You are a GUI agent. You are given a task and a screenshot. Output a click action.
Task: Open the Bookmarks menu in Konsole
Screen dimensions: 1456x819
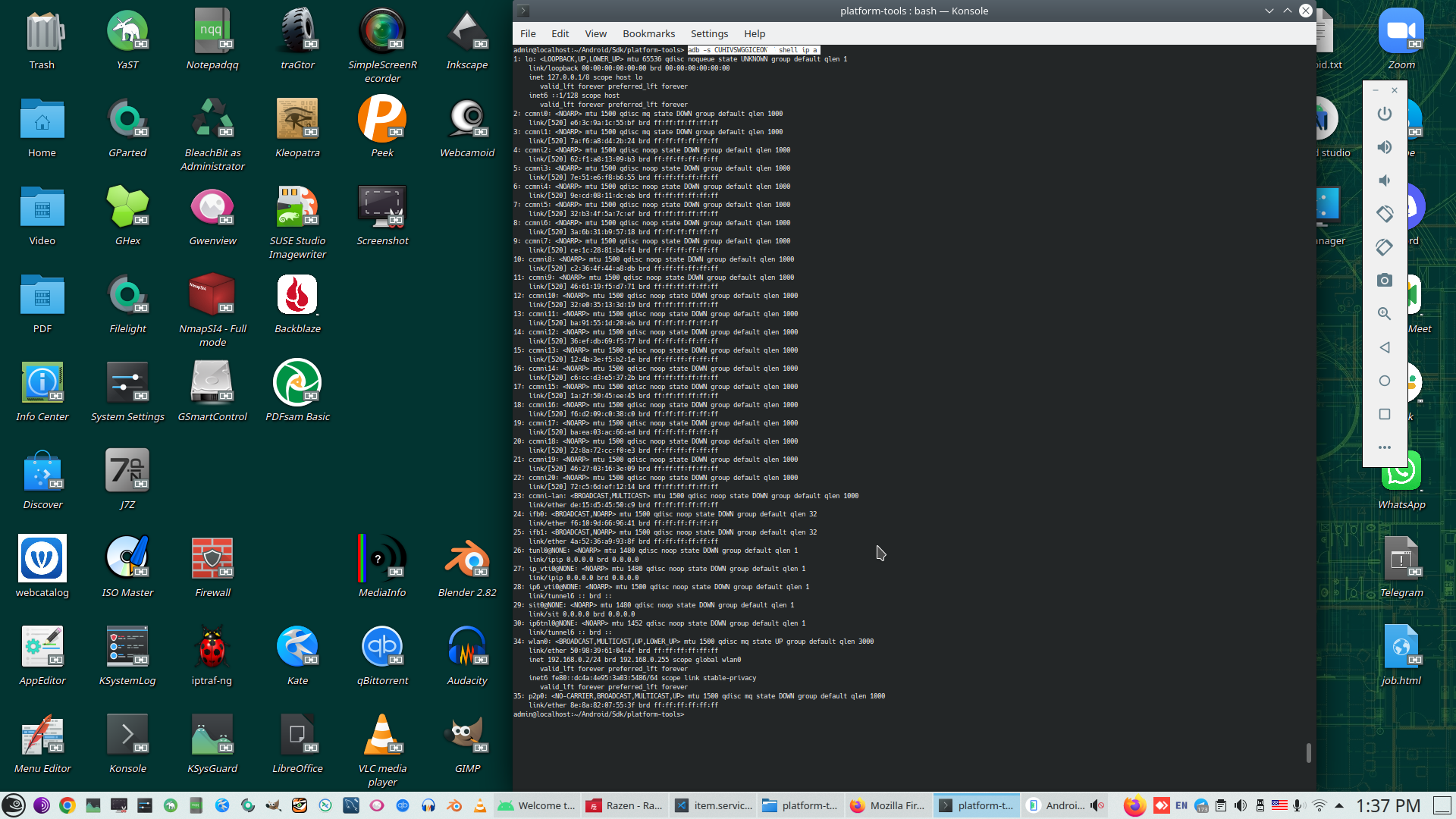click(x=648, y=33)
